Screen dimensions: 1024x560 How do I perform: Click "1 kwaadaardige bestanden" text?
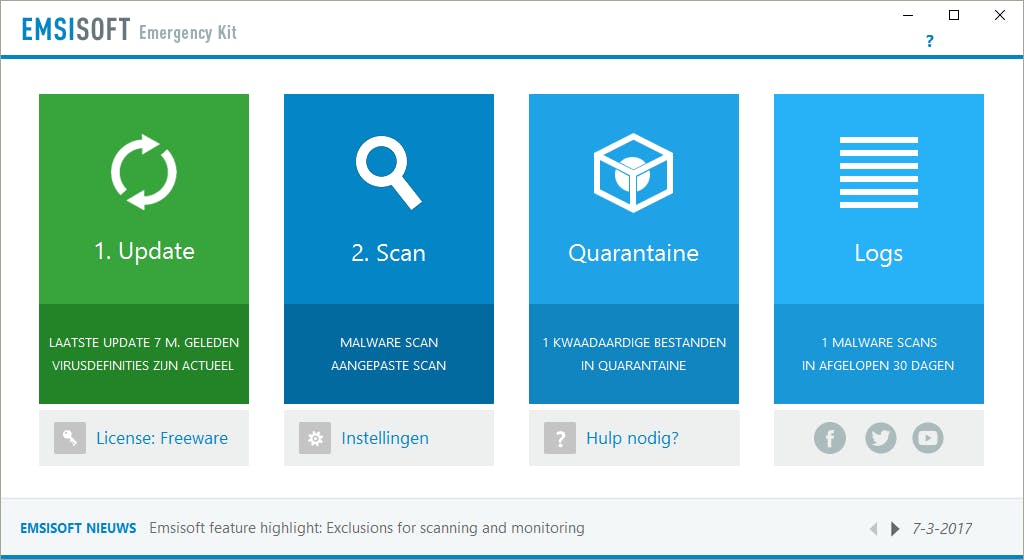point(634,343)
